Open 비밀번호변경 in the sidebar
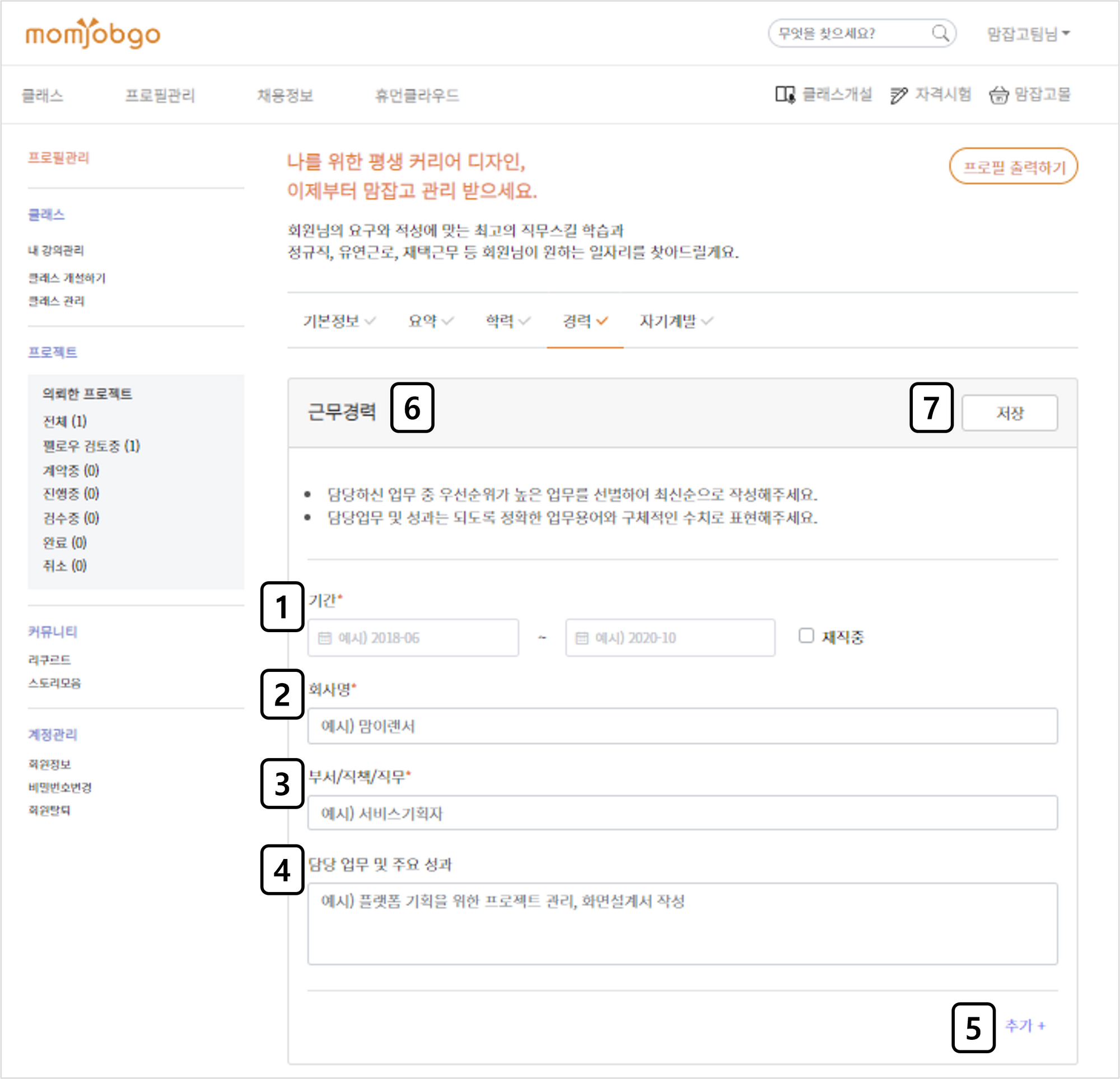Image resolution: width=1120 pixels, height=1079 pixels. (60, 787)
